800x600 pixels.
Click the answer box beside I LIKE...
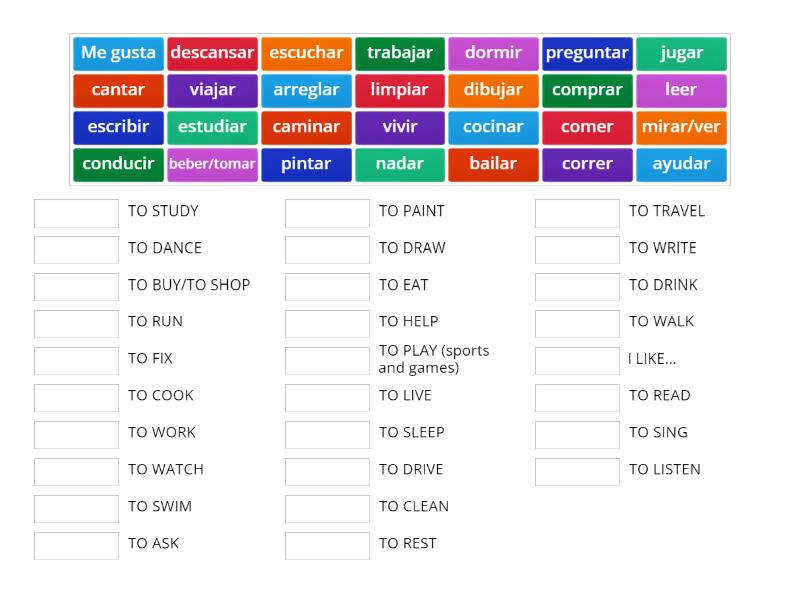[576, 360]
